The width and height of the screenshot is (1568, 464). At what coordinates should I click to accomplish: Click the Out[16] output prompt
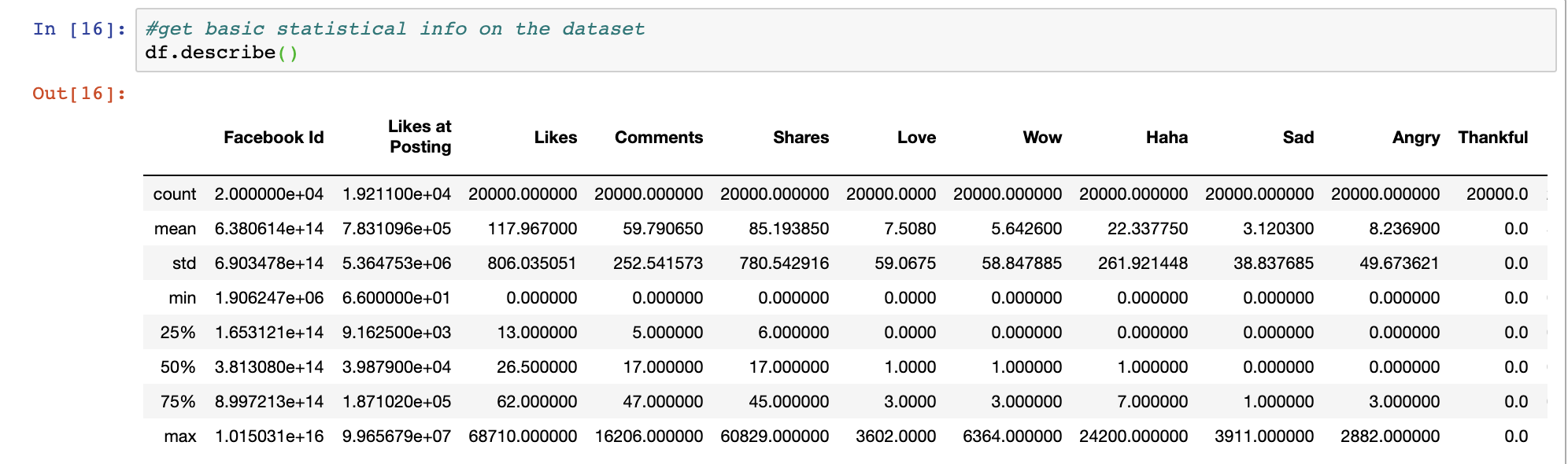(x=79, y=94)
